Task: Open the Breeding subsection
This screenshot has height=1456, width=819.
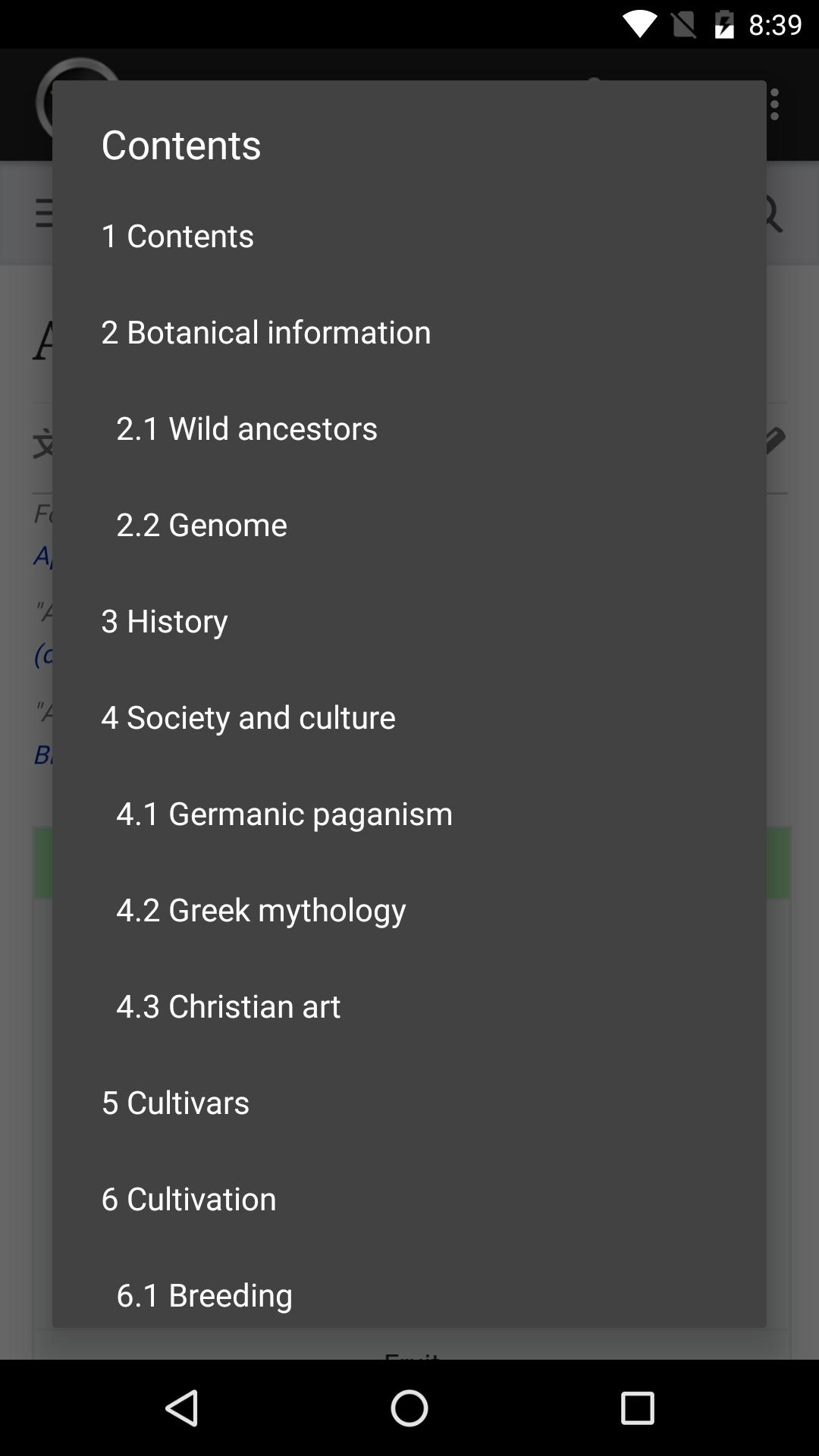Action: (x=204, y=1294)
